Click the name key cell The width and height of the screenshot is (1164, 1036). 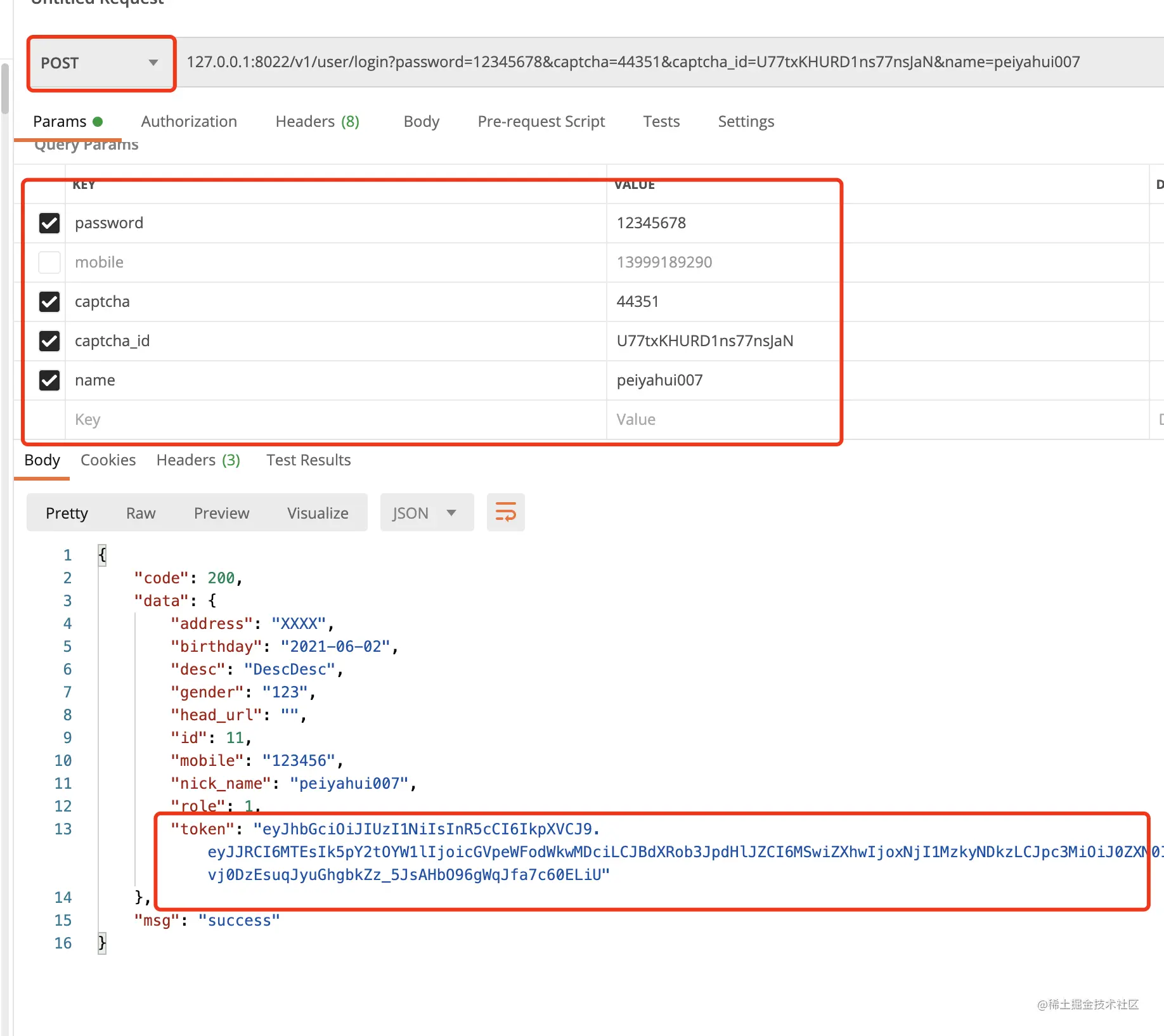[336, 380]
